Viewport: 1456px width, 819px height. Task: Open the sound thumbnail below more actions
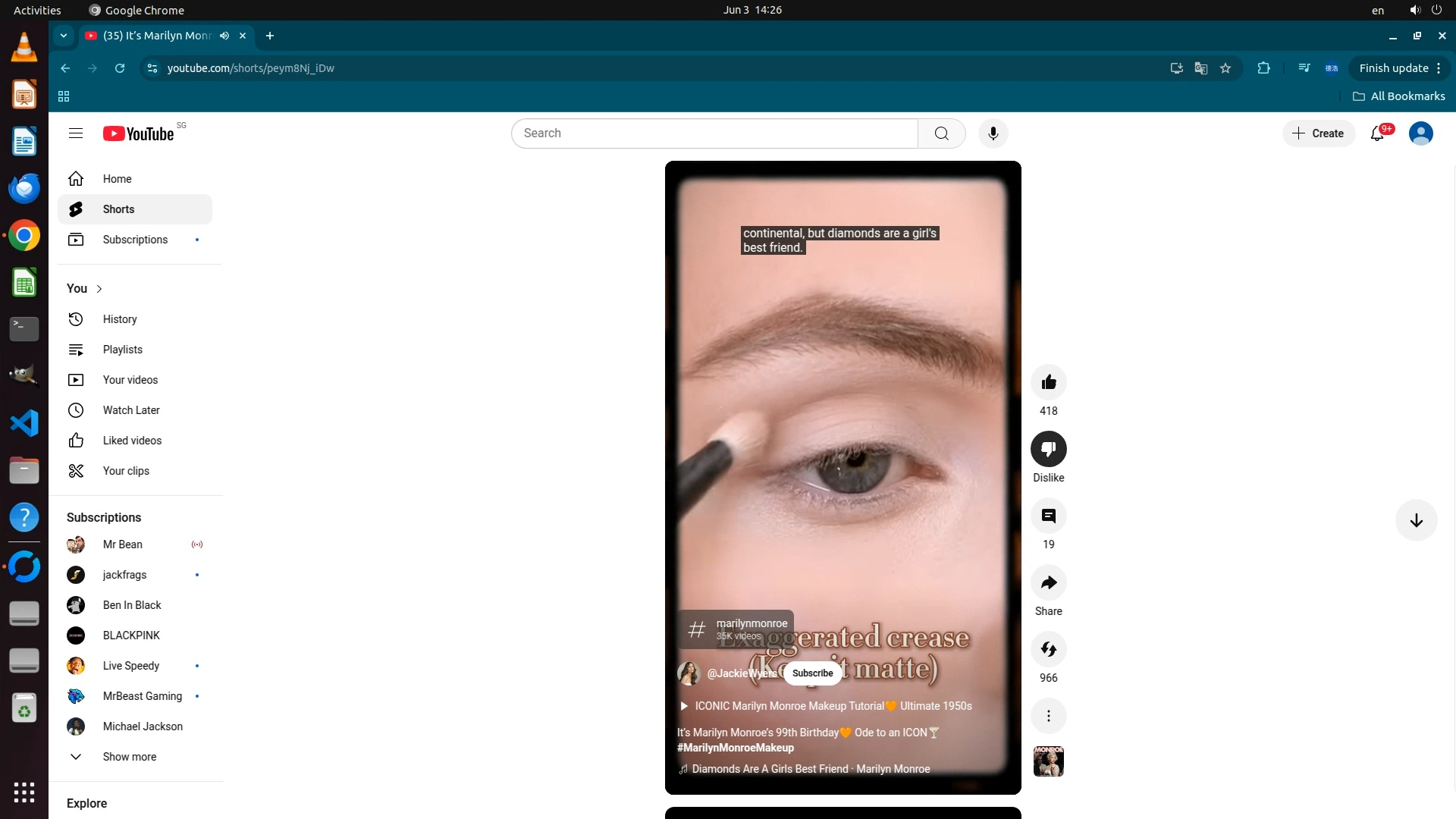(x=1048, y=761)
